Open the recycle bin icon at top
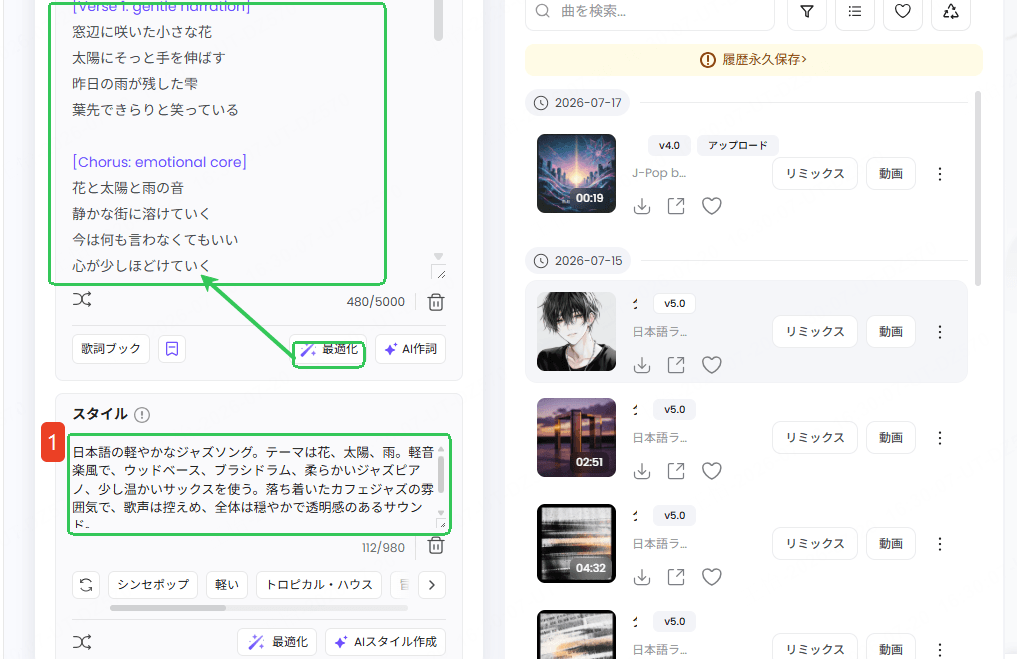1017x659 pixels. pyautogui.click(x=951, y=12)
